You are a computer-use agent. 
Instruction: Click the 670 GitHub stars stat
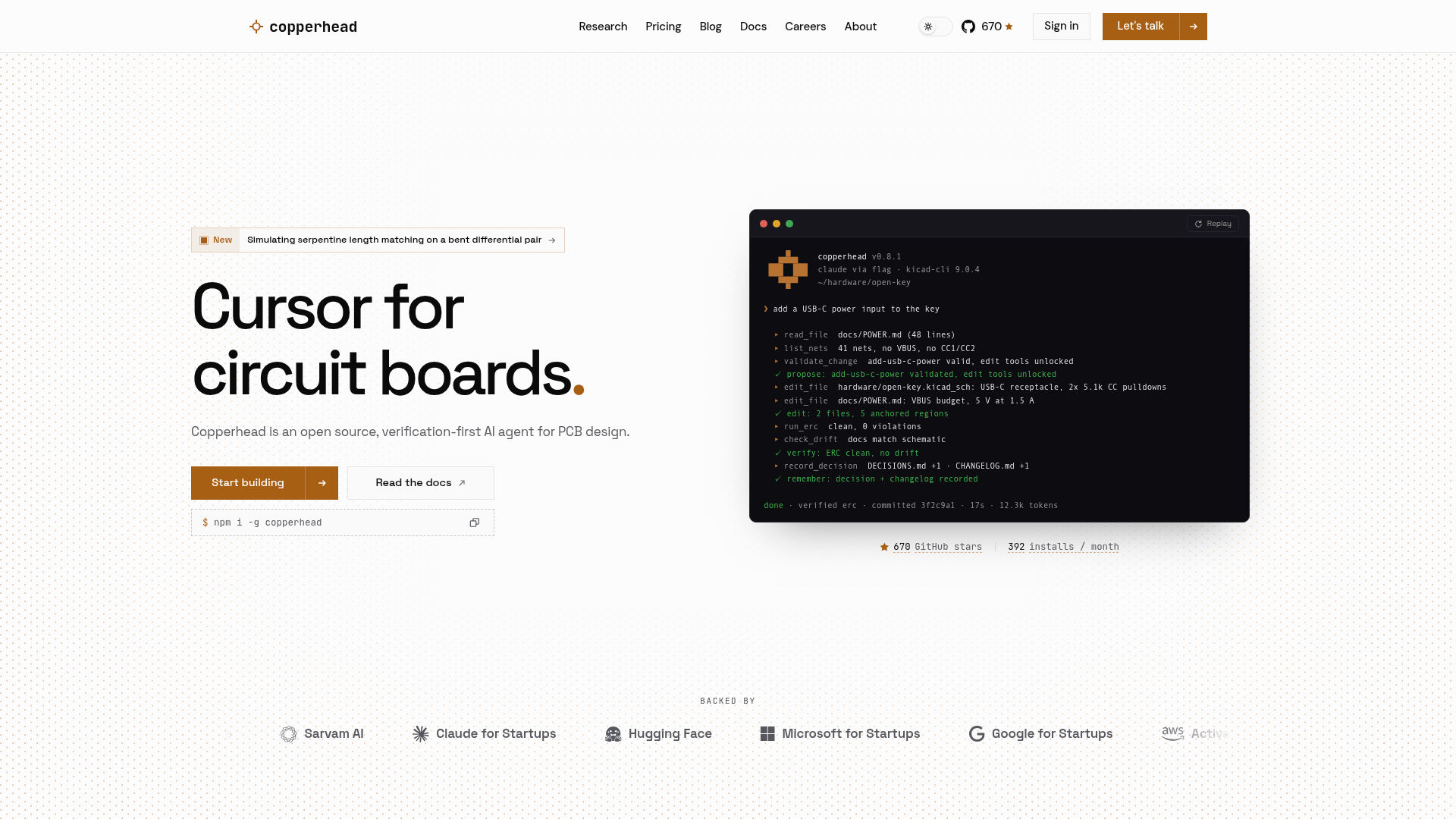937,547
